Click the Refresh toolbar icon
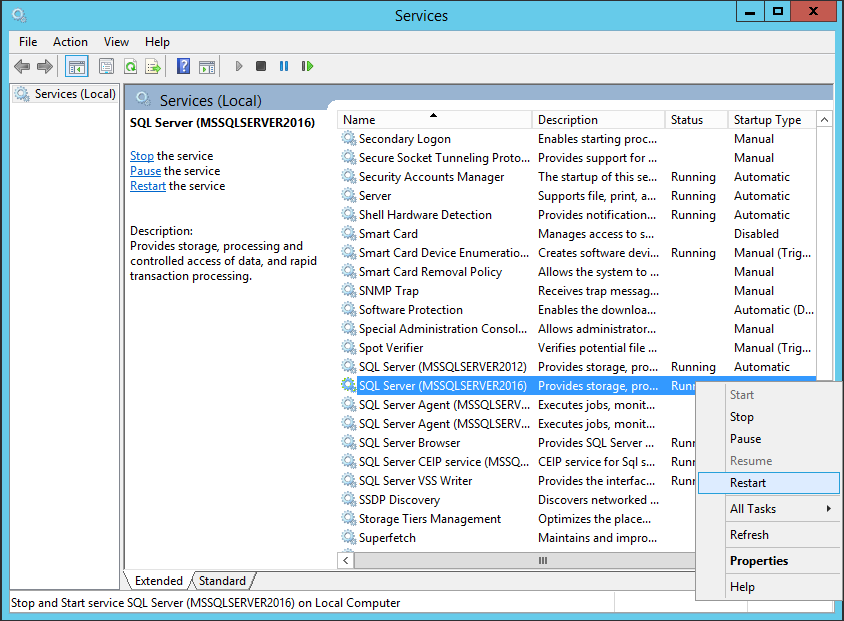 [130, 67]
